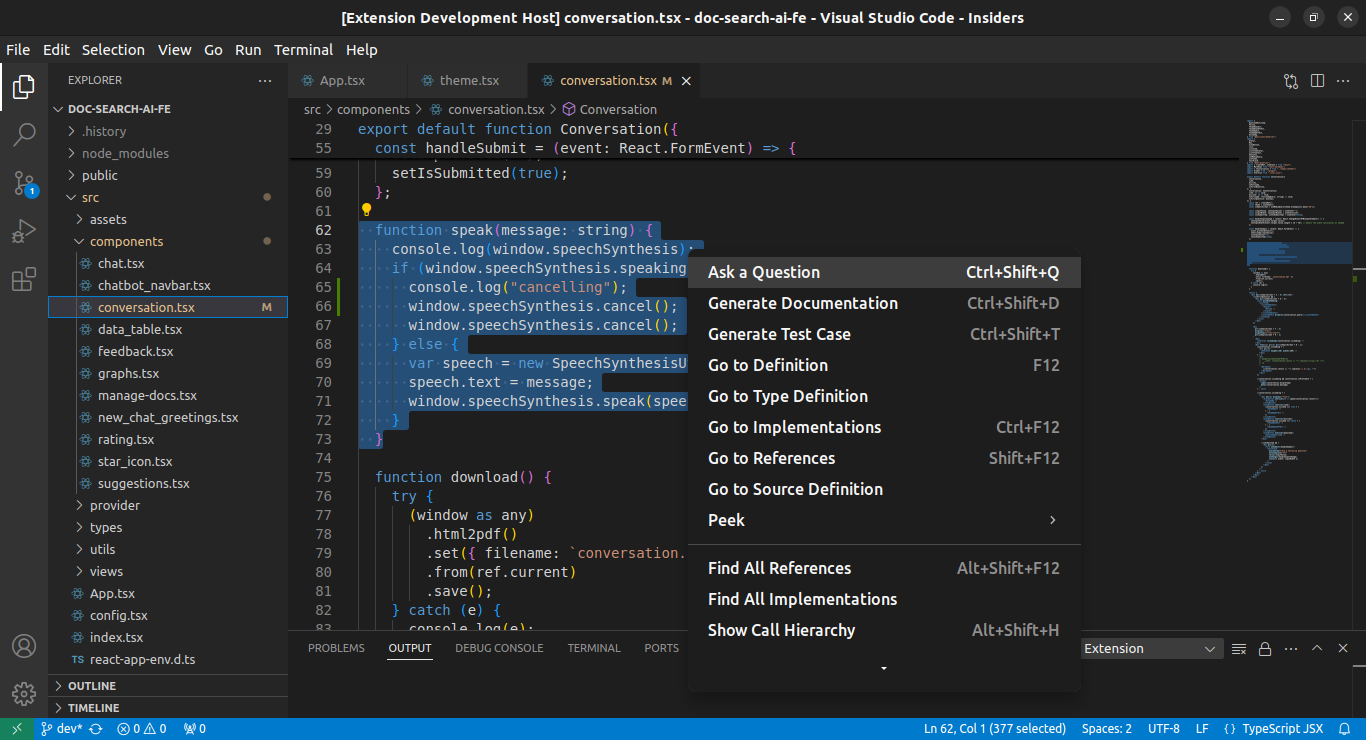
Task: Select Ask a Question from context menu
Action: 764,272
